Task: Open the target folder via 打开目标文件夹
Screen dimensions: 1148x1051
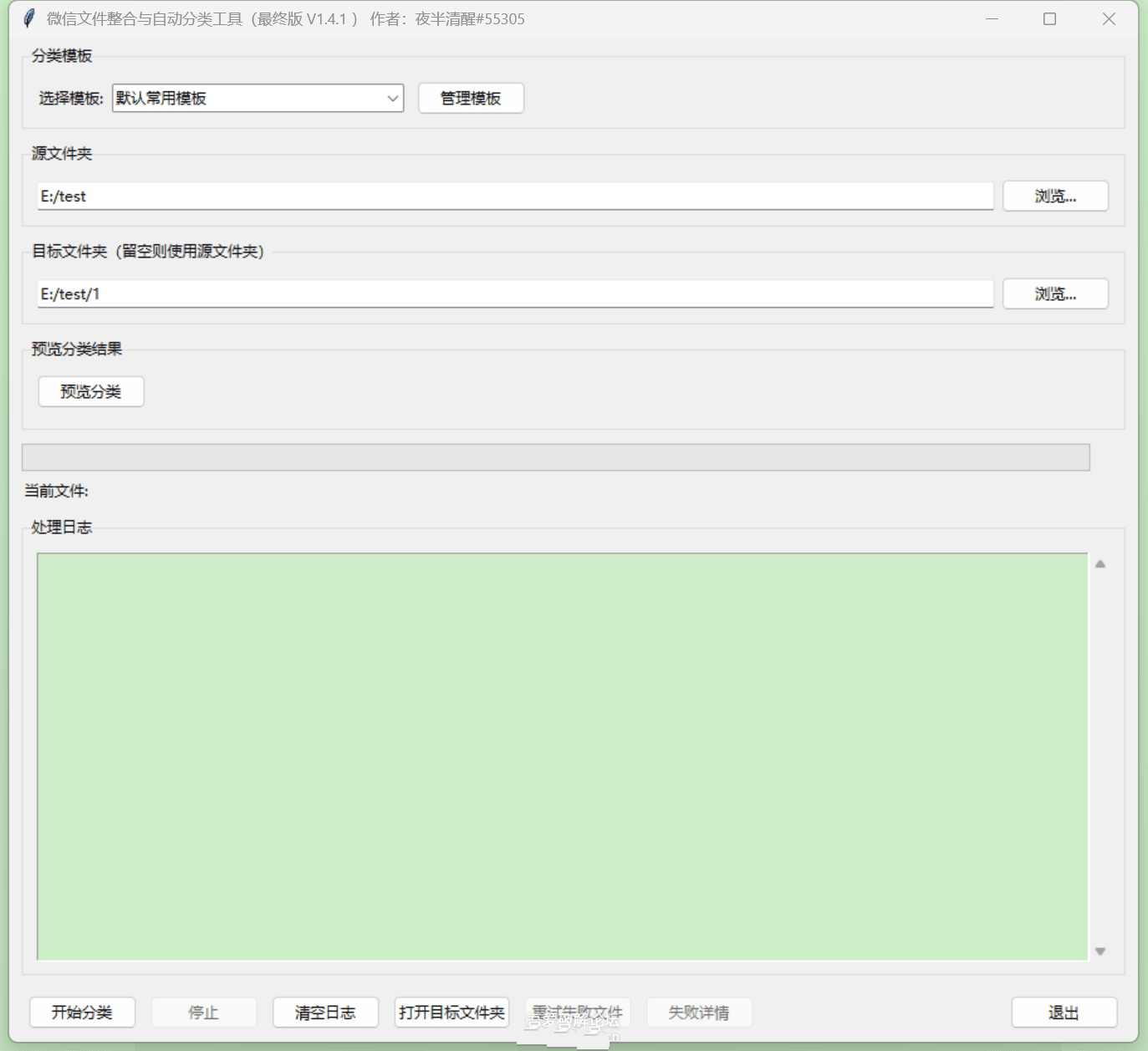Action: coord(452,1013)
